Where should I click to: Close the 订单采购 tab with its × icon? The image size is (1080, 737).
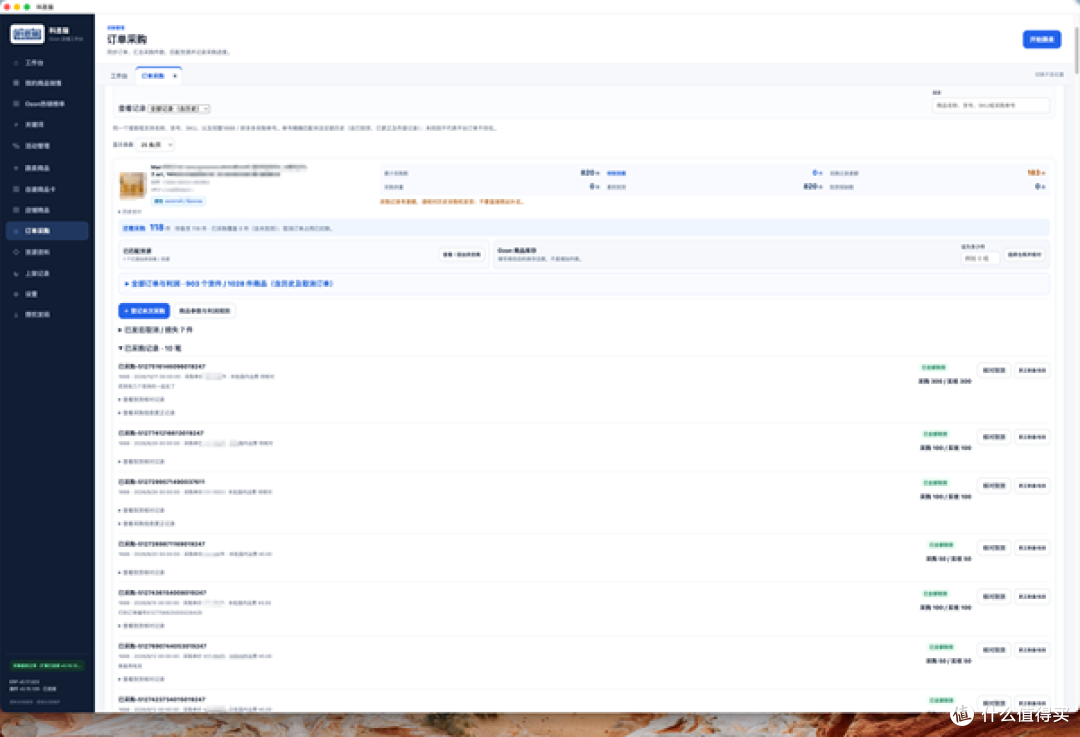tap(175, 76)
